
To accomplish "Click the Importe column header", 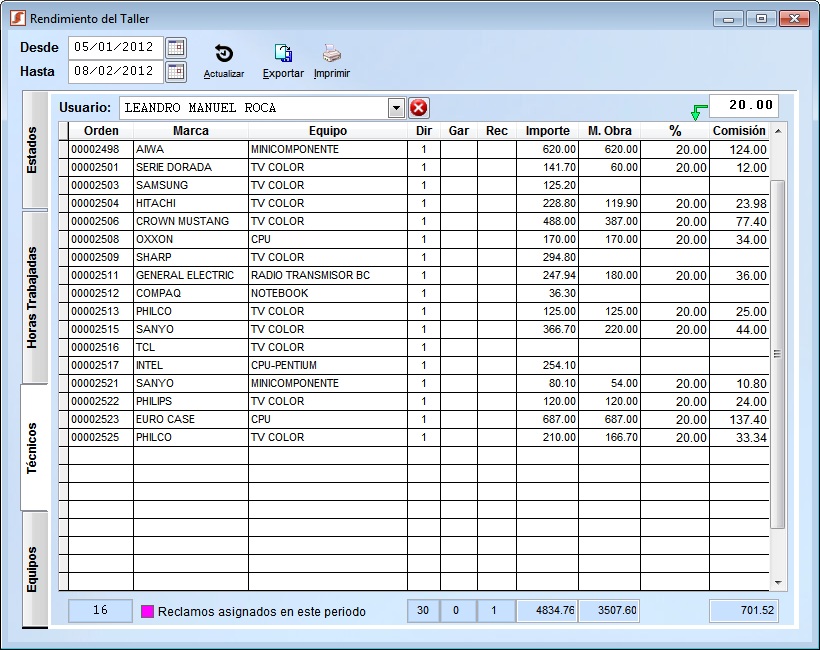I will point(547,131).
